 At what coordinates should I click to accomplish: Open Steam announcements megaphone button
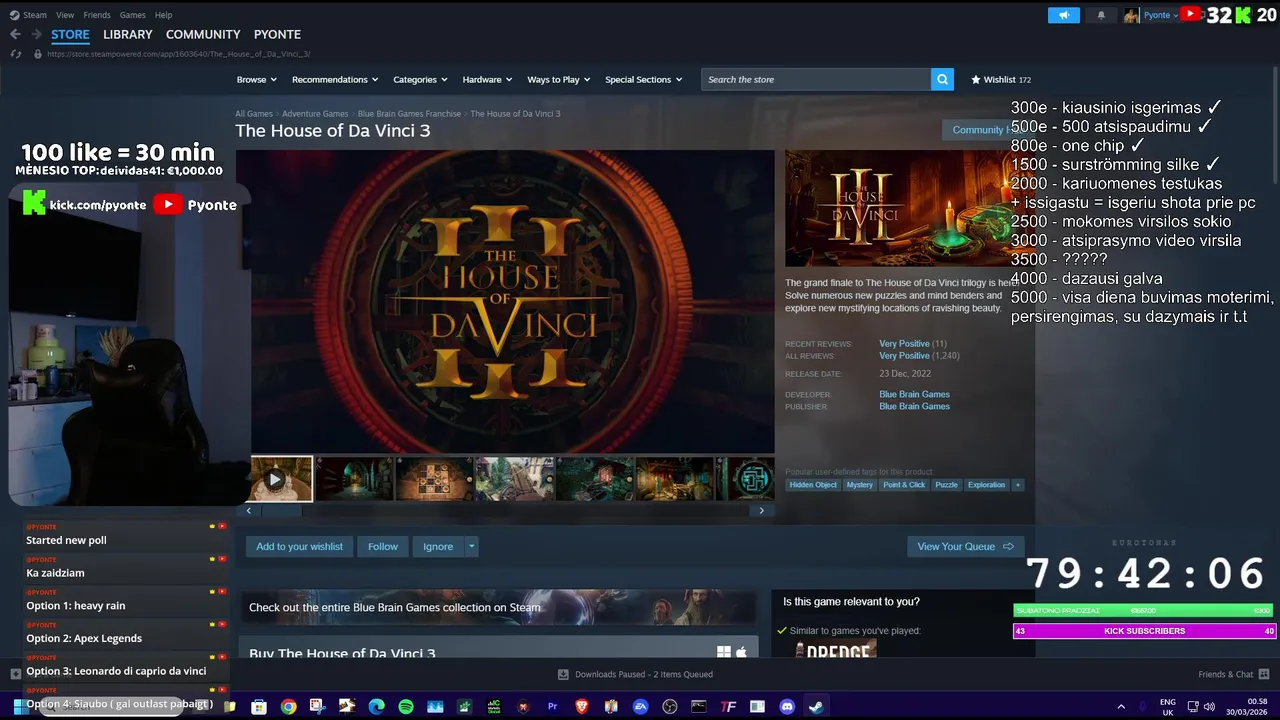pos(1064,15)
